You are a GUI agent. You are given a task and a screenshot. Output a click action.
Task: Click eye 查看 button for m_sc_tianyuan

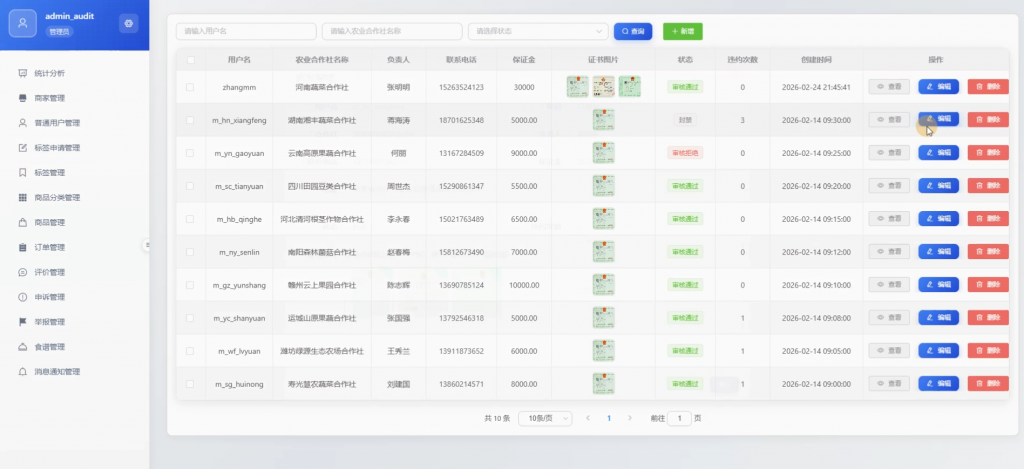889,186
